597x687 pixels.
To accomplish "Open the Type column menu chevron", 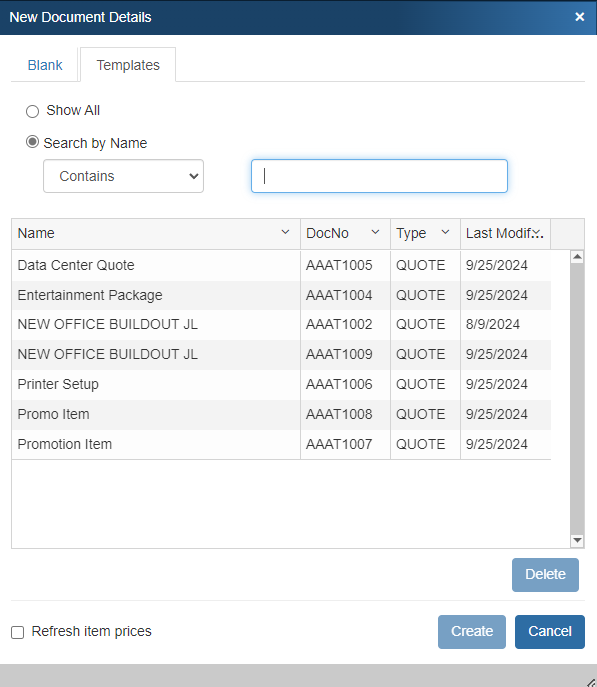I will pyautogui.click(x=445, y=232).
